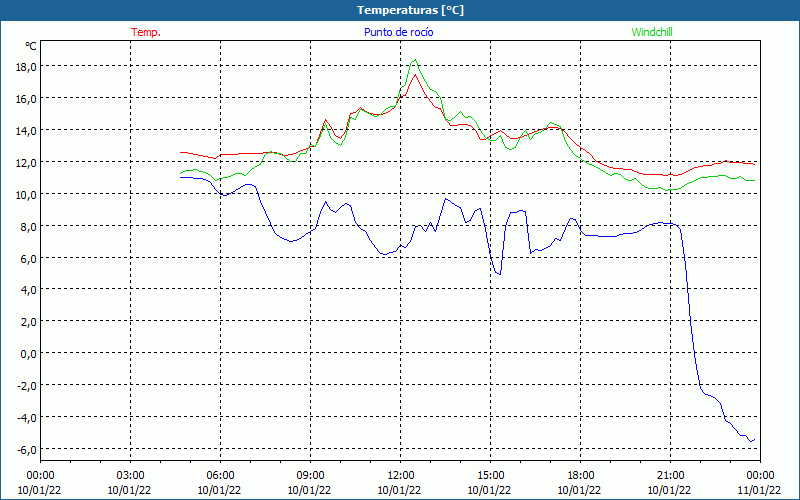The width and height of the screenshot is (800, 500).
Task: Click the 10,0 y-axis value
Action: [26, 194]
